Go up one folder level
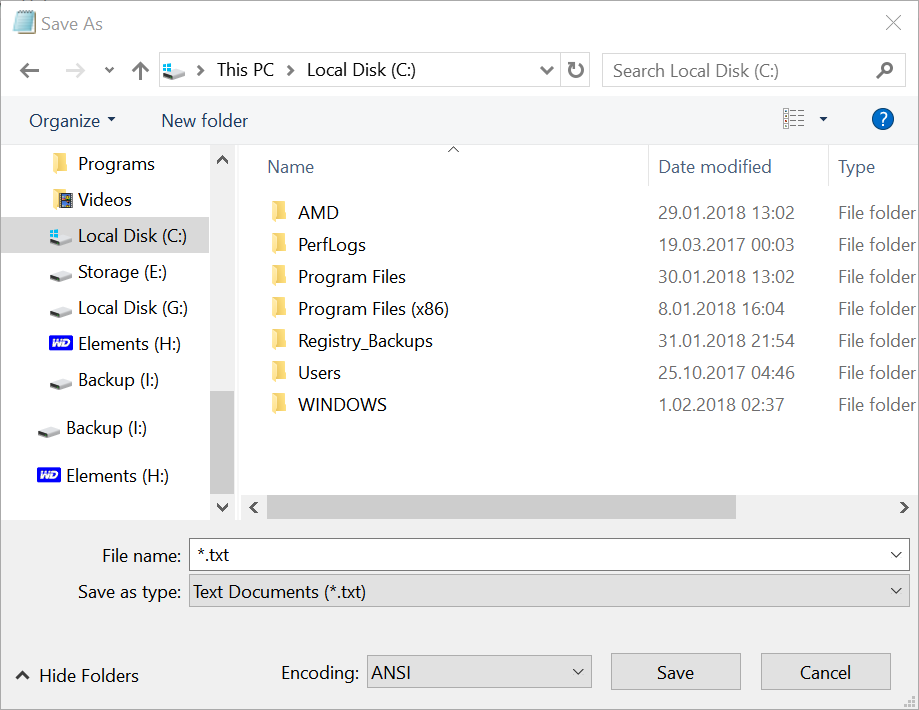This screenshot has width=919, height=710. click(140, 71)
